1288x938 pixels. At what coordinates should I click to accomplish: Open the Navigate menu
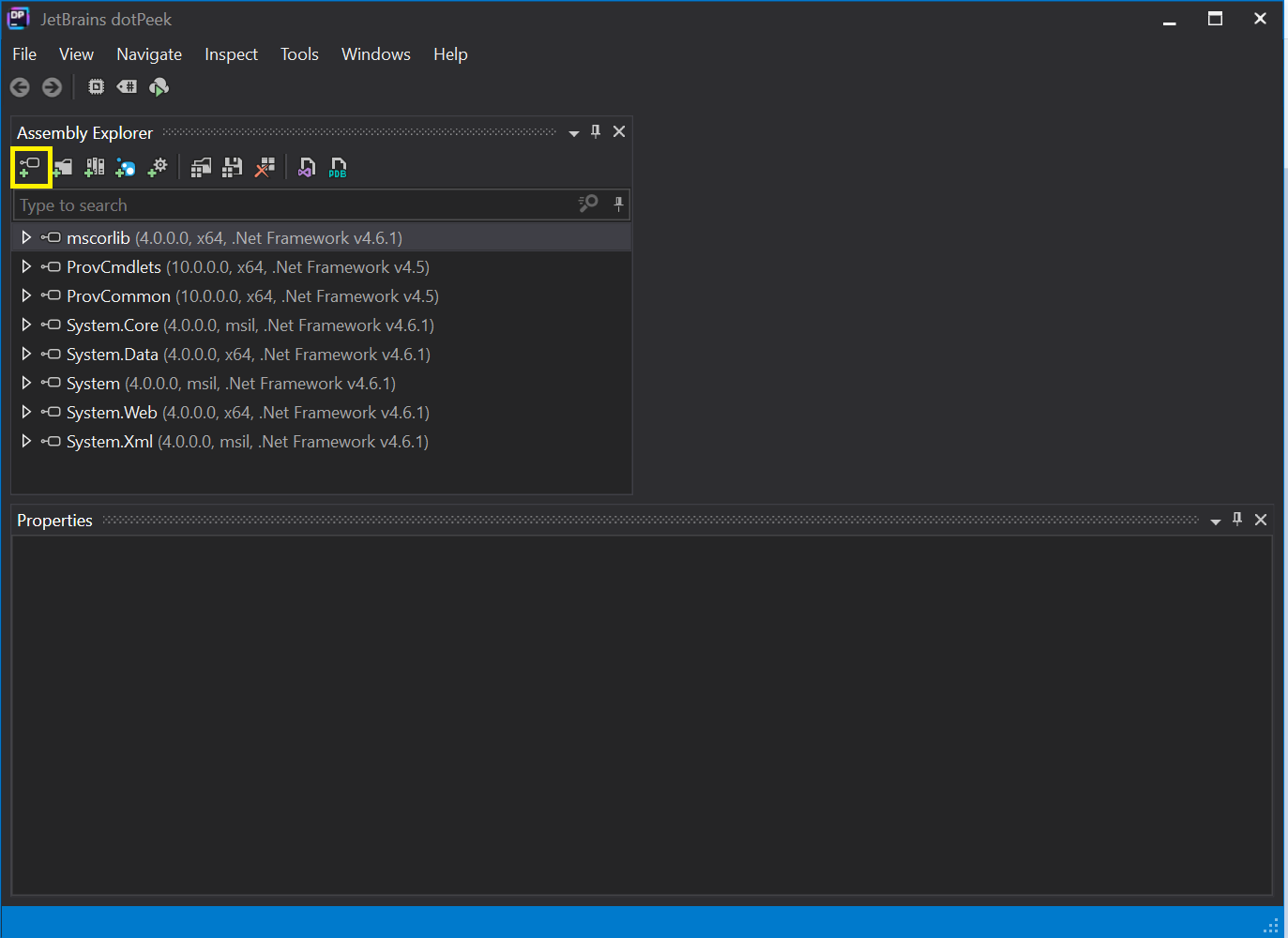click(149, 54)
